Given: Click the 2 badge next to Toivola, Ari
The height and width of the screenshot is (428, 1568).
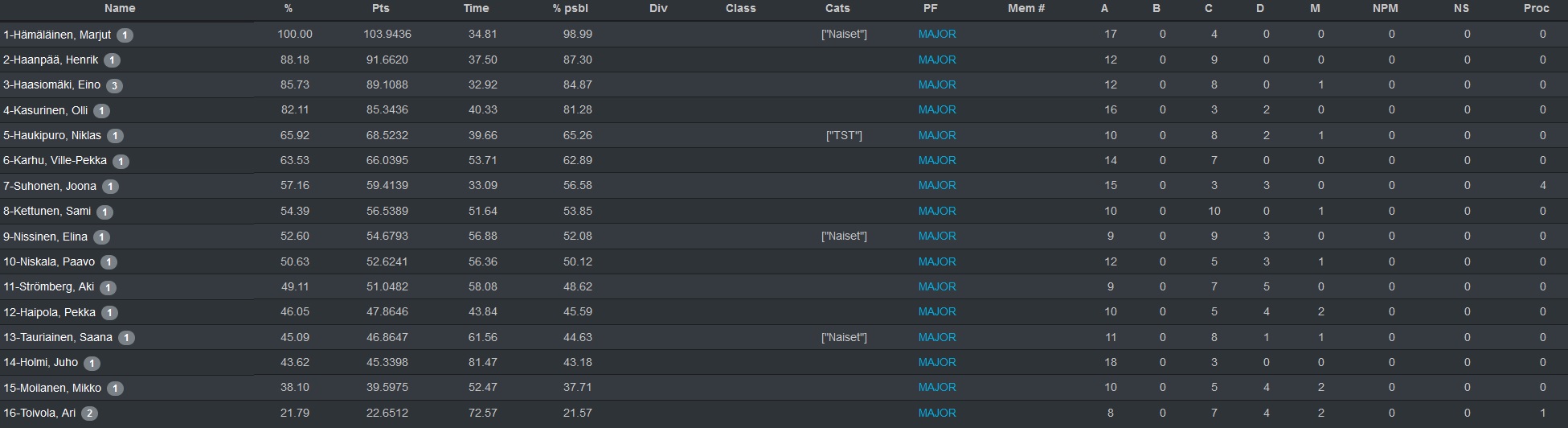Looking at the screenshot, I should [x=90, y=414].
